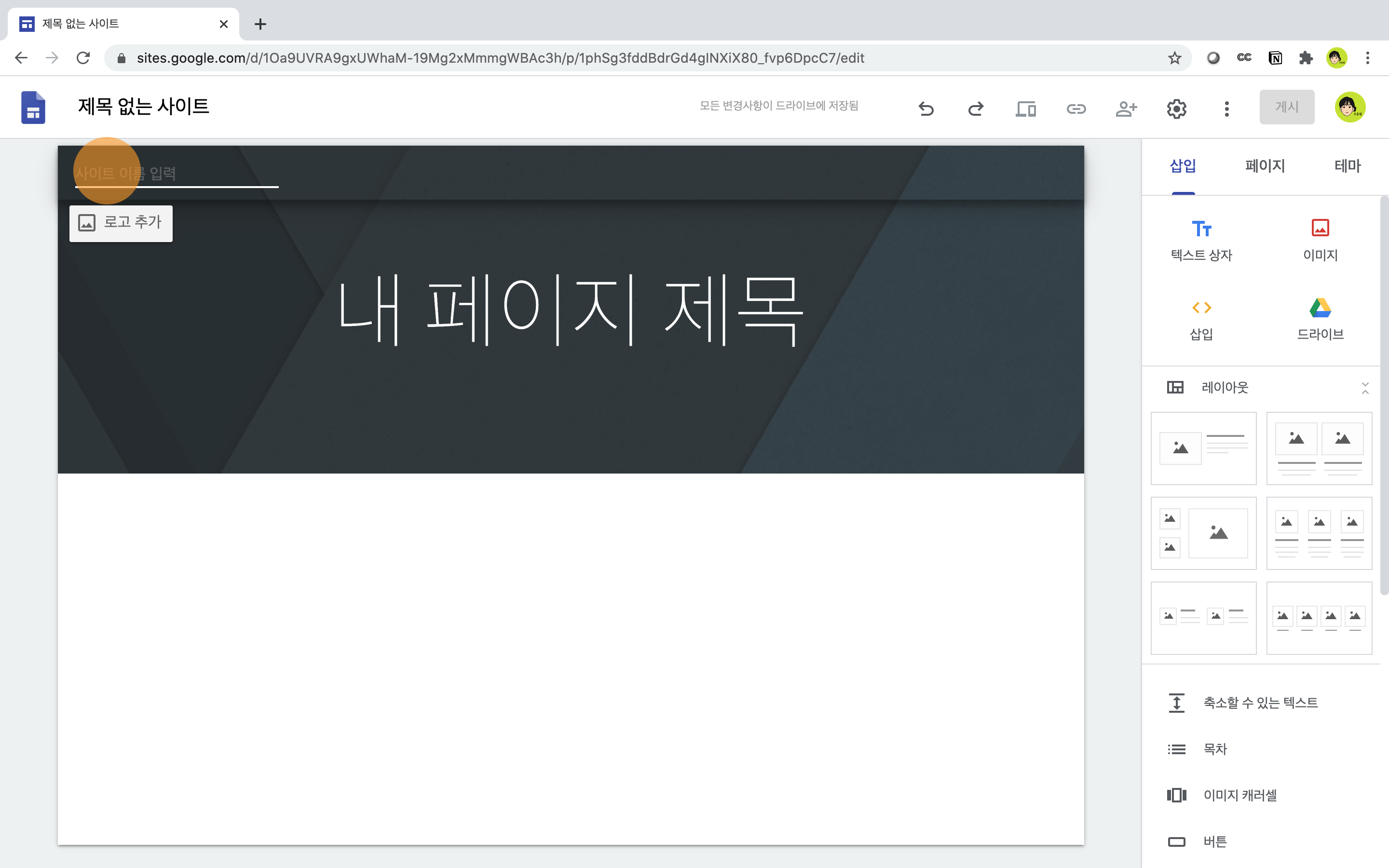Click the undo arrow icon
The image size is (1389, 868).
(926, 108)
